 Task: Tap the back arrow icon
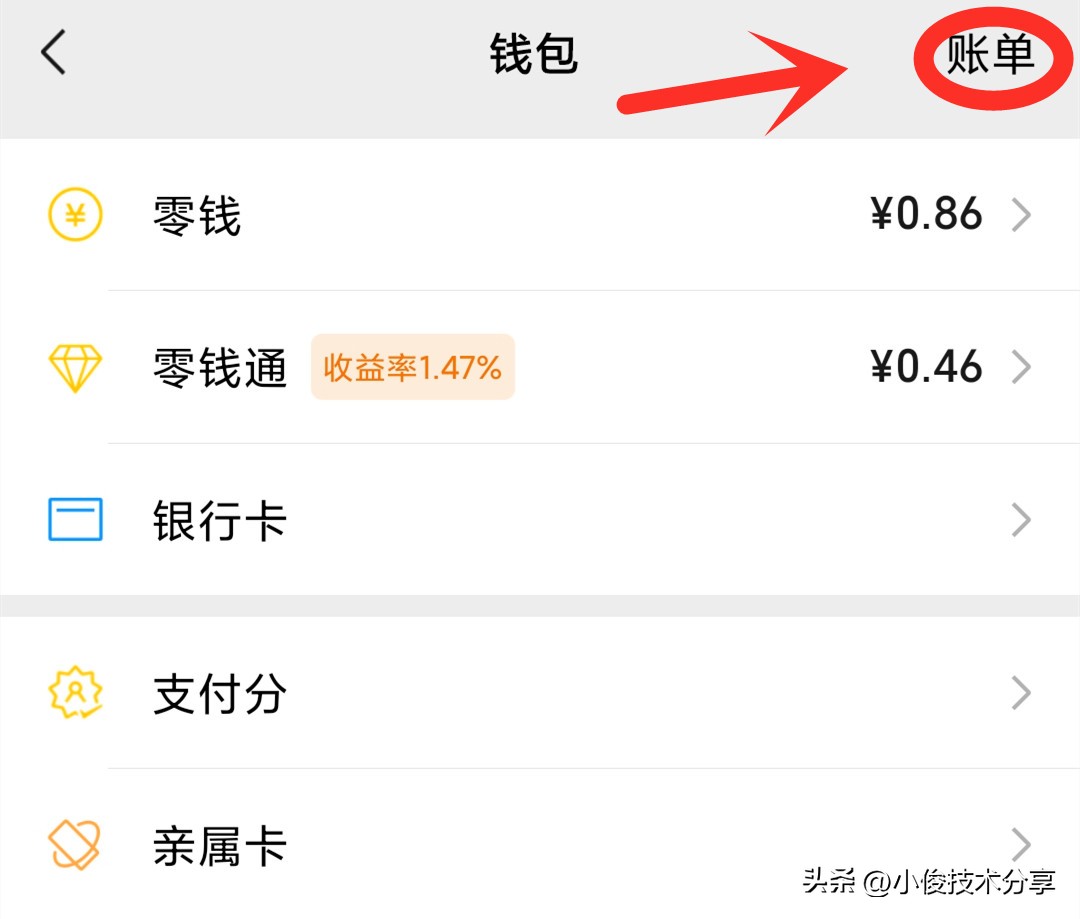point(54,52)
